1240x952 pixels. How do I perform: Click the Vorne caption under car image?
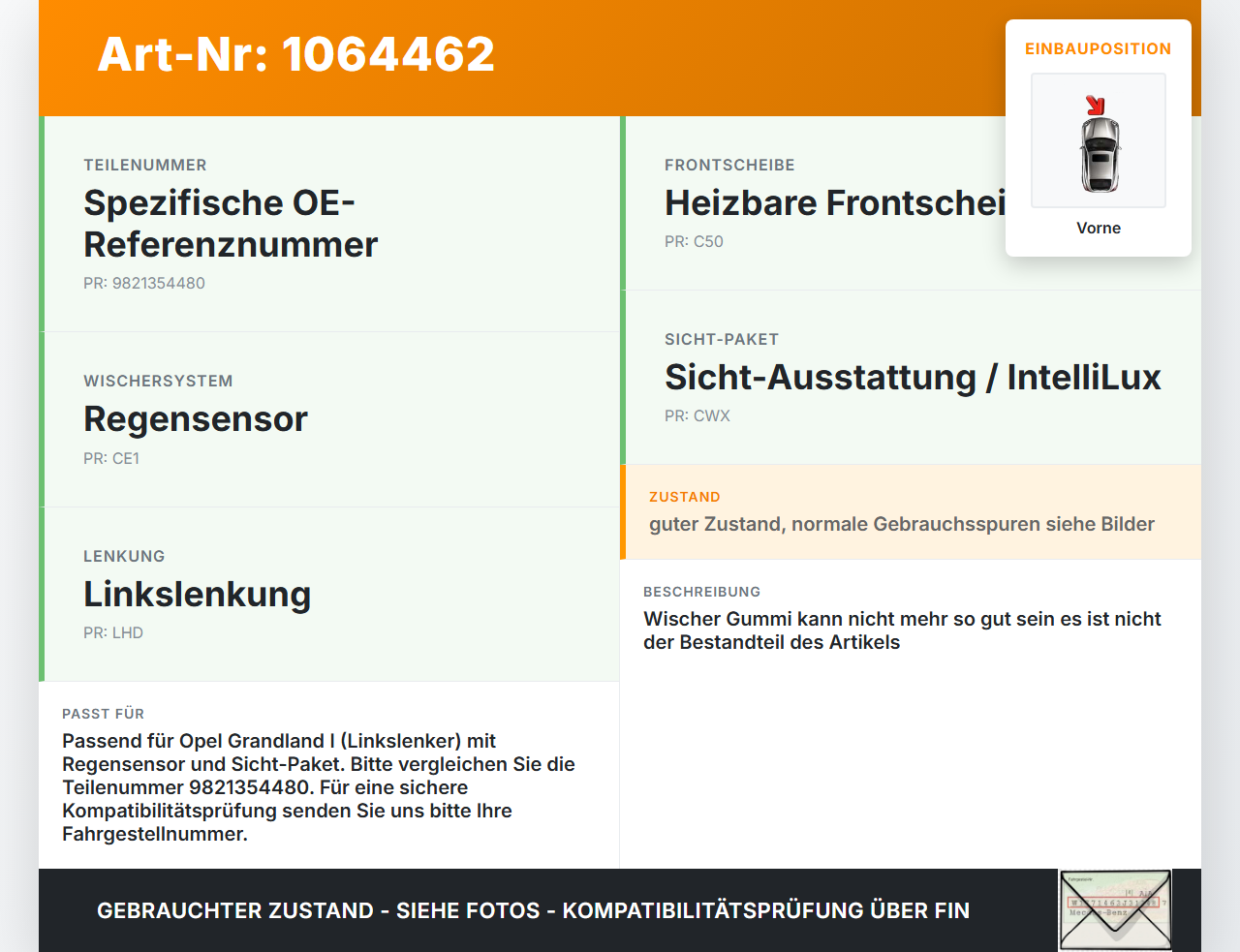point(1099,228)
